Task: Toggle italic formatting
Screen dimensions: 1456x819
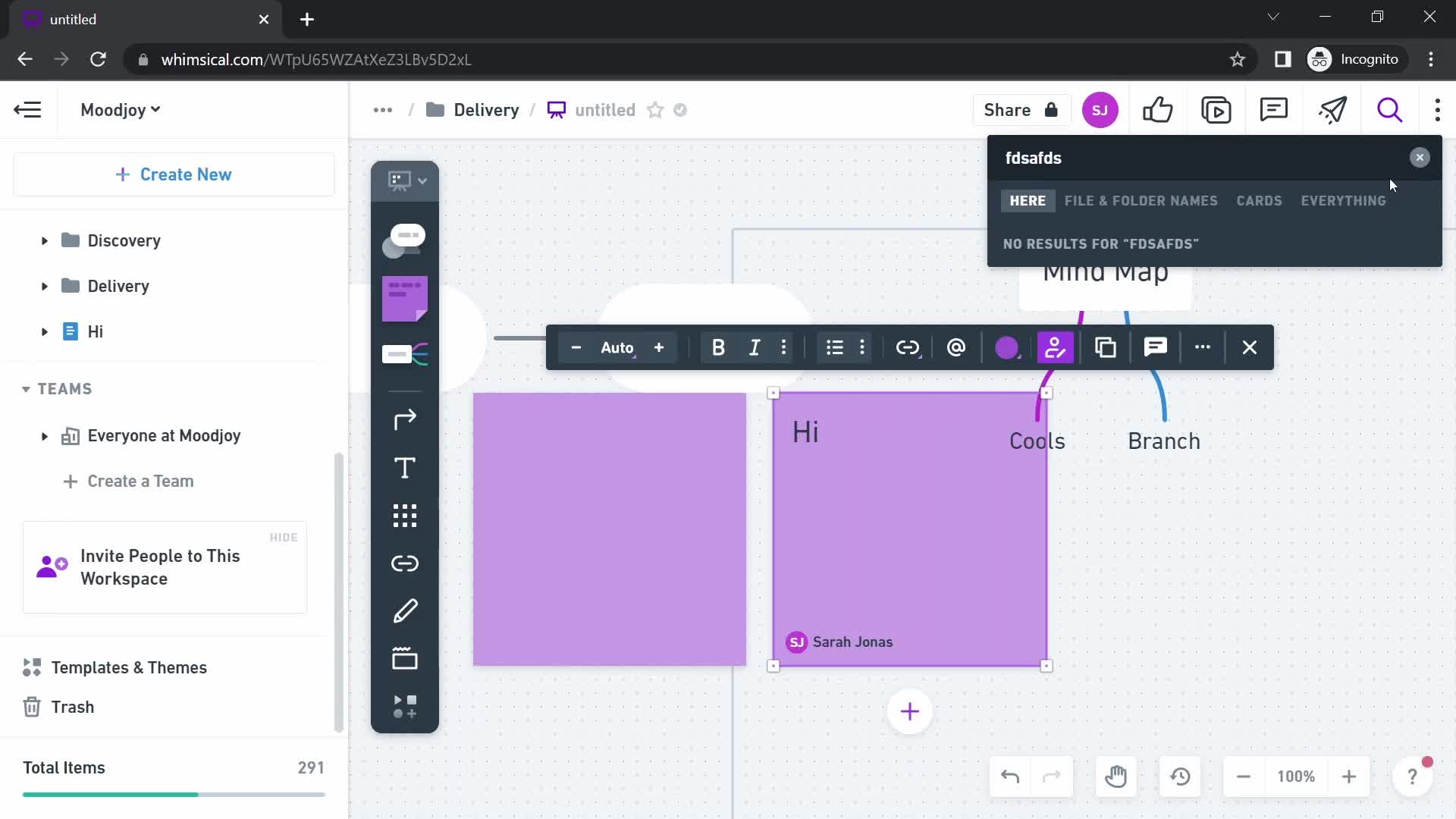Action: 754,348
